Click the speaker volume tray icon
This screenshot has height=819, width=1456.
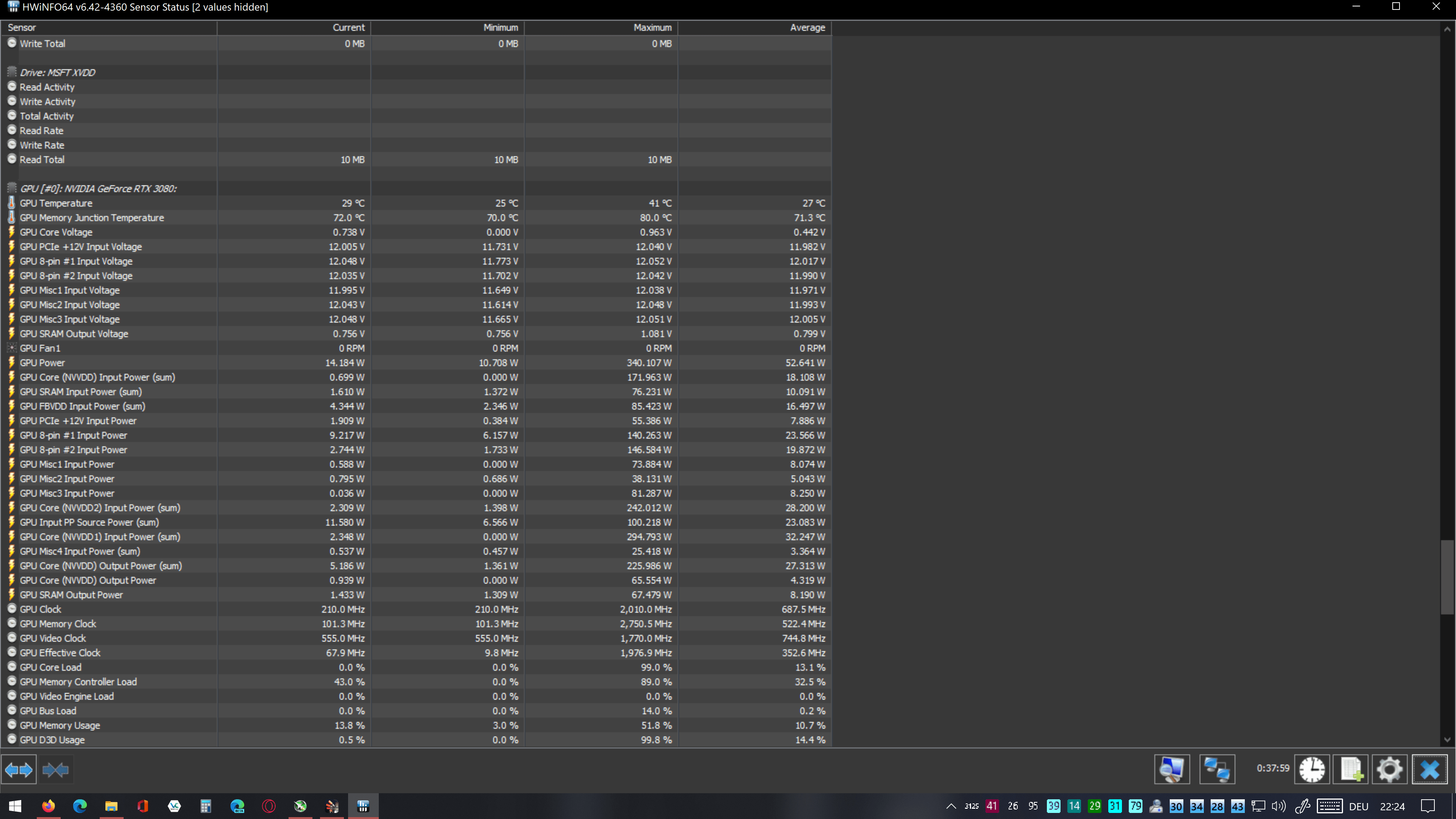click(x=1279, y=806)
